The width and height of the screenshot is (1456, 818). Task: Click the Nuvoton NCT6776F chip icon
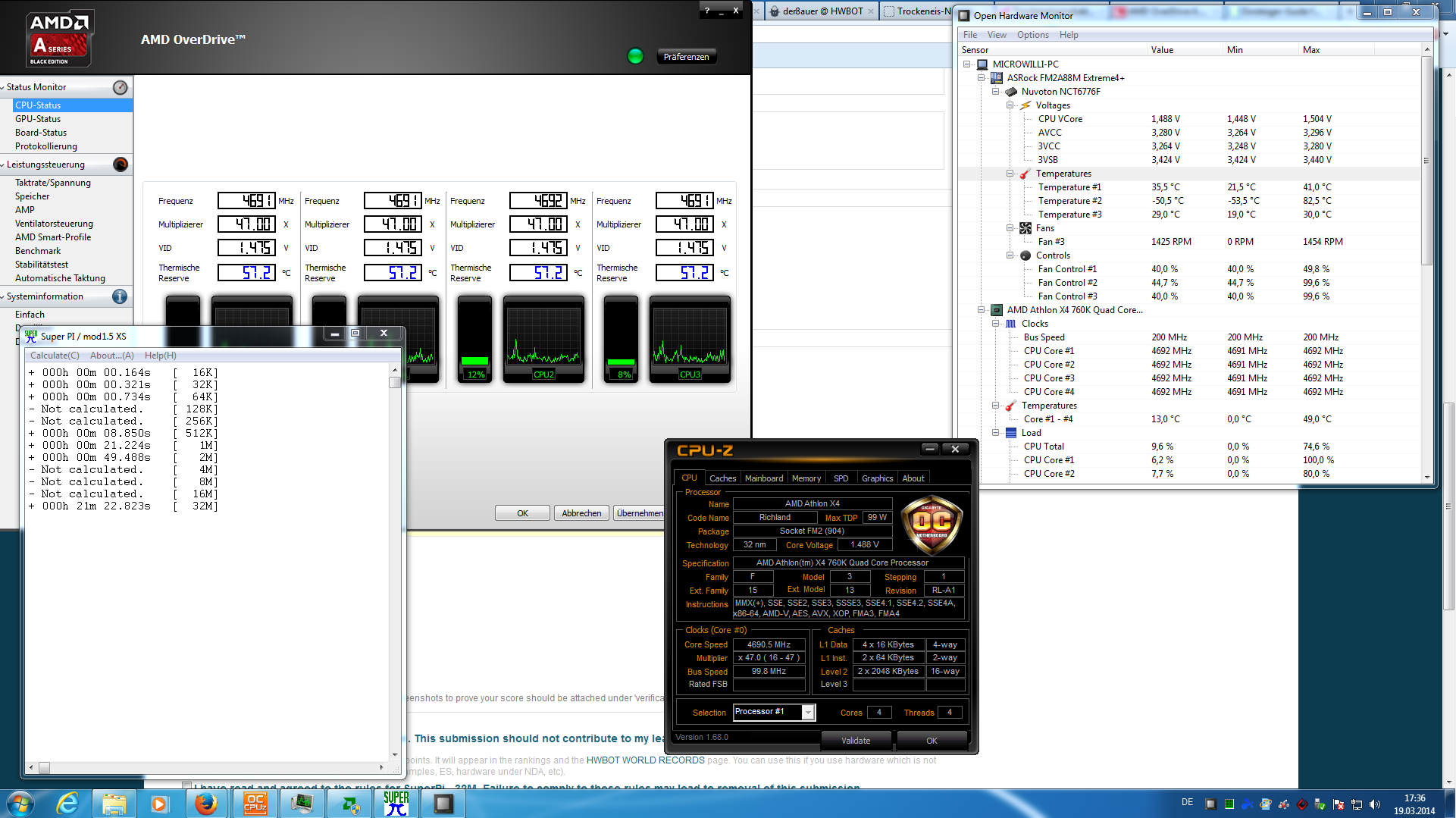point(1011,92)
